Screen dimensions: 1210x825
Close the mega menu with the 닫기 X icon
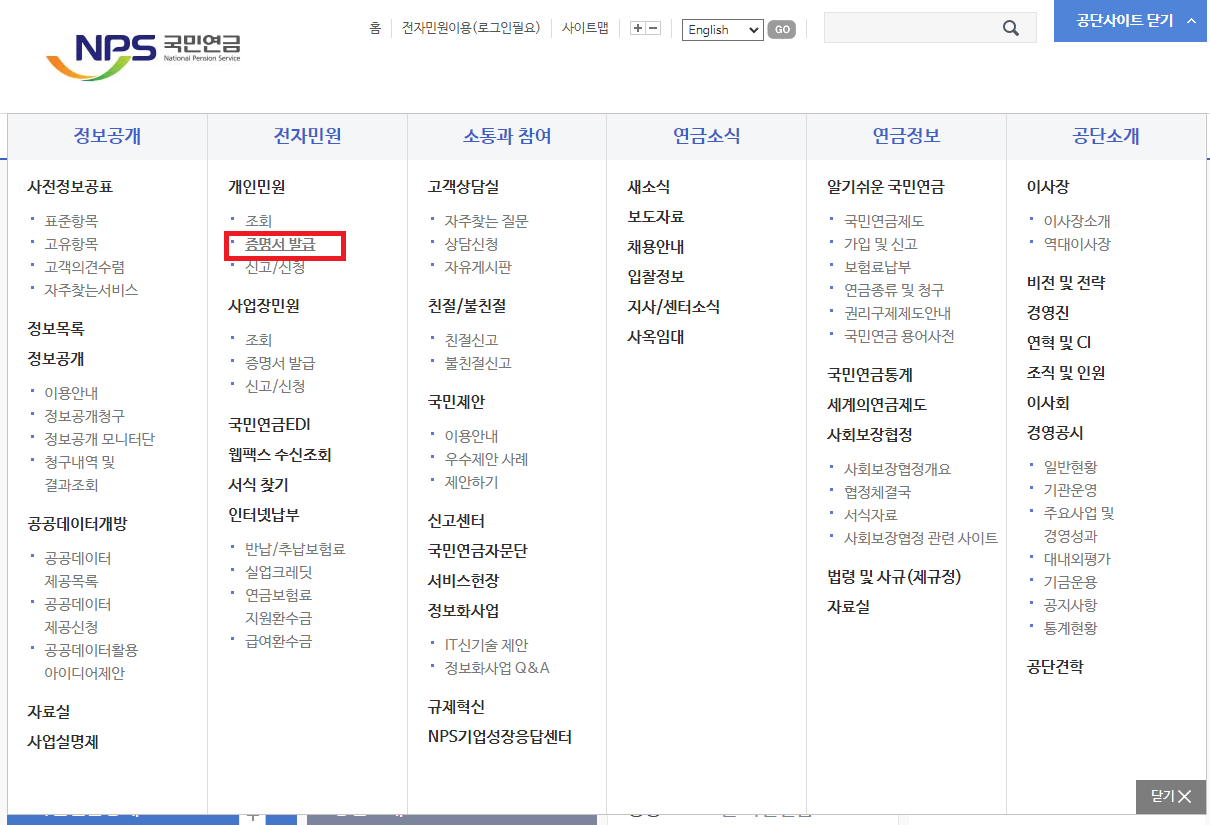(x=1170, y=797)
